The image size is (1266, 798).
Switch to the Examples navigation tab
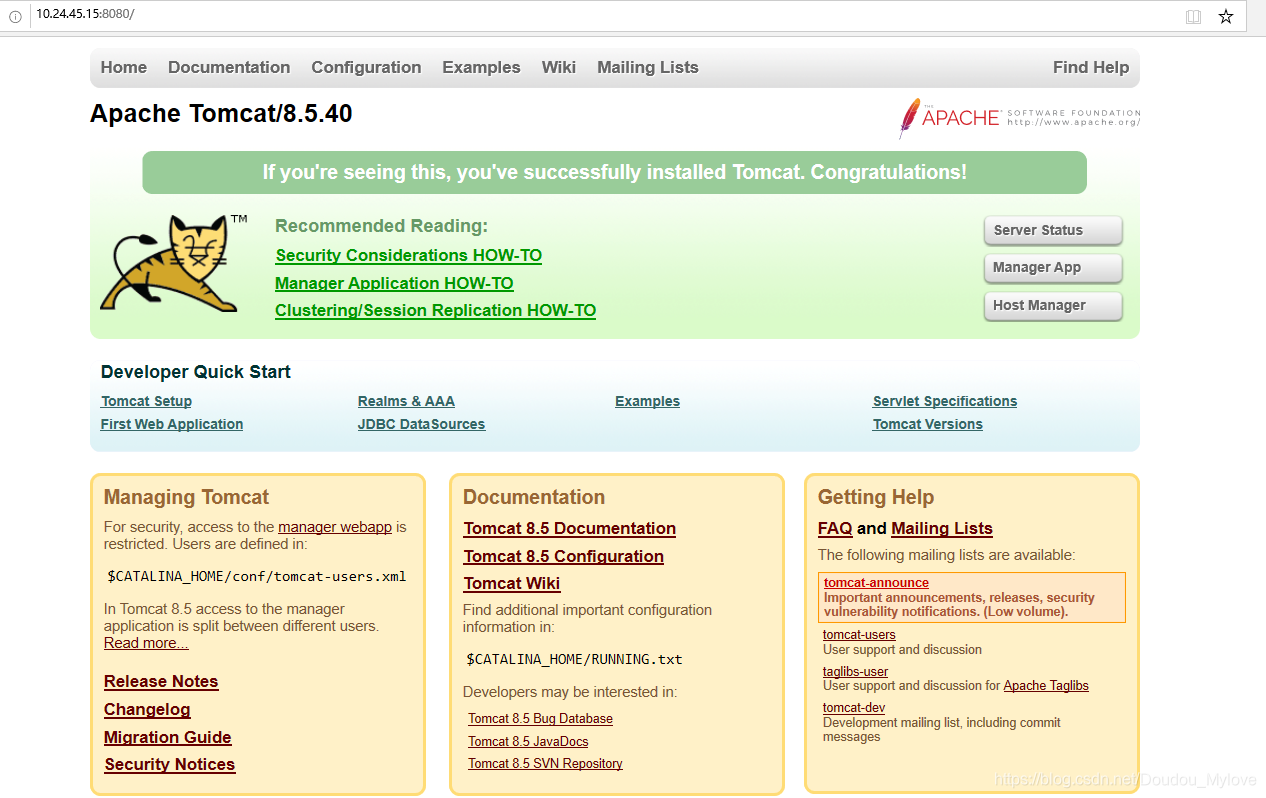point(481,67)
